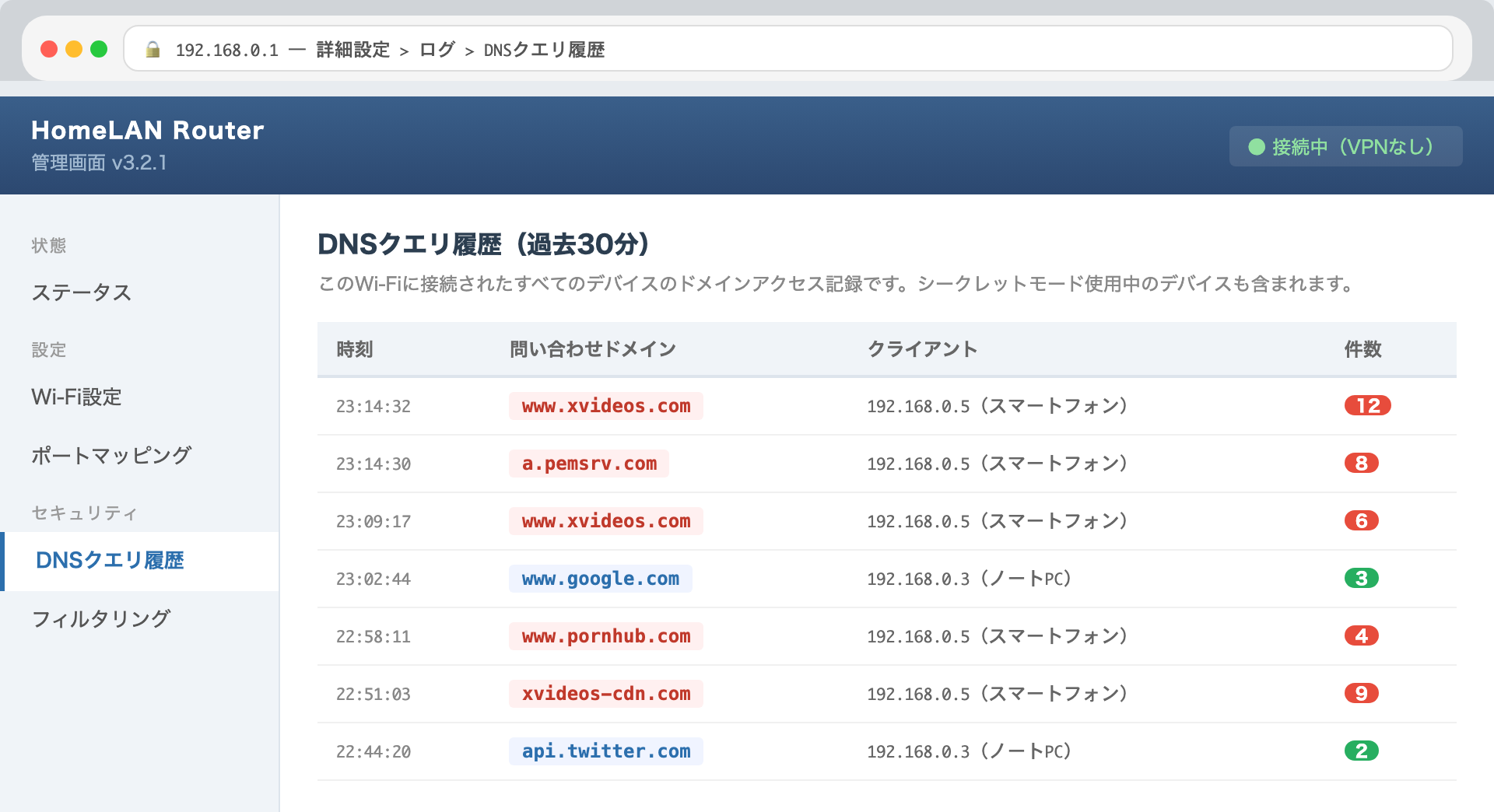Viewport: 1494px width, 812px height.
Task: Click the lock icon in address bar
Action: click(x=153, y=50)
